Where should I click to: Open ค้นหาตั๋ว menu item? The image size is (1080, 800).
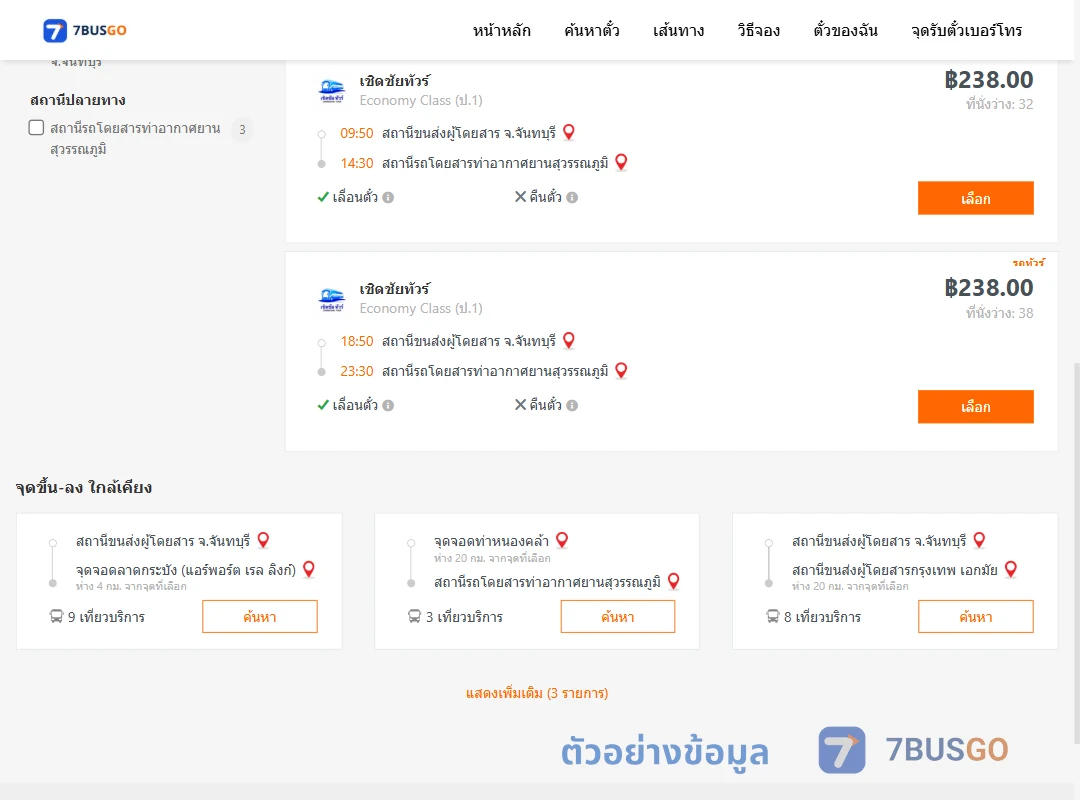coord(592,31)
